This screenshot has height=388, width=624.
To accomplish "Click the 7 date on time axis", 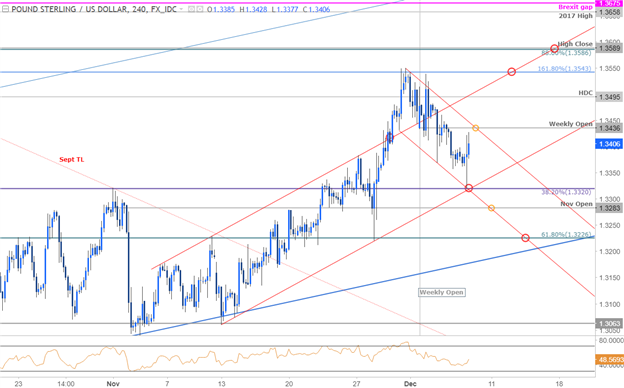I will pyautogui.click(x=167, y=383).
